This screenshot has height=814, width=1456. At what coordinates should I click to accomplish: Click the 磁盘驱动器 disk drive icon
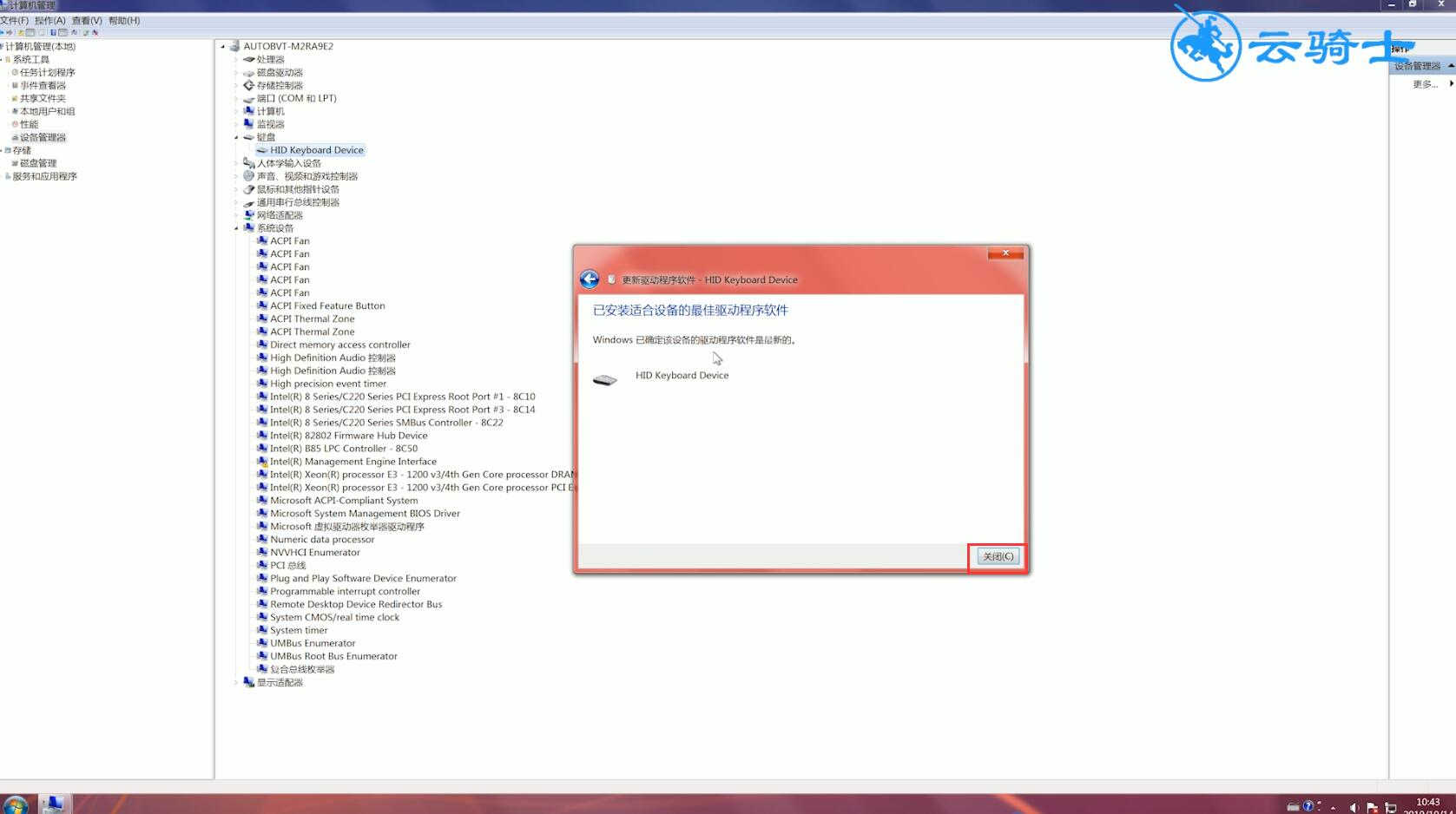click(248, 72)
